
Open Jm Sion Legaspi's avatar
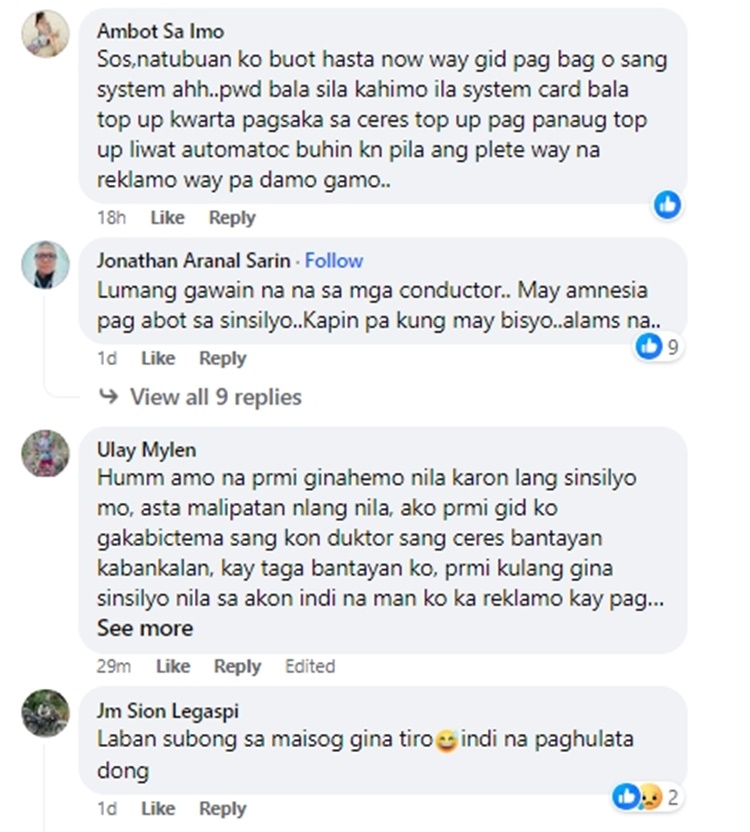pyautogui.click(x=45, y=713)
